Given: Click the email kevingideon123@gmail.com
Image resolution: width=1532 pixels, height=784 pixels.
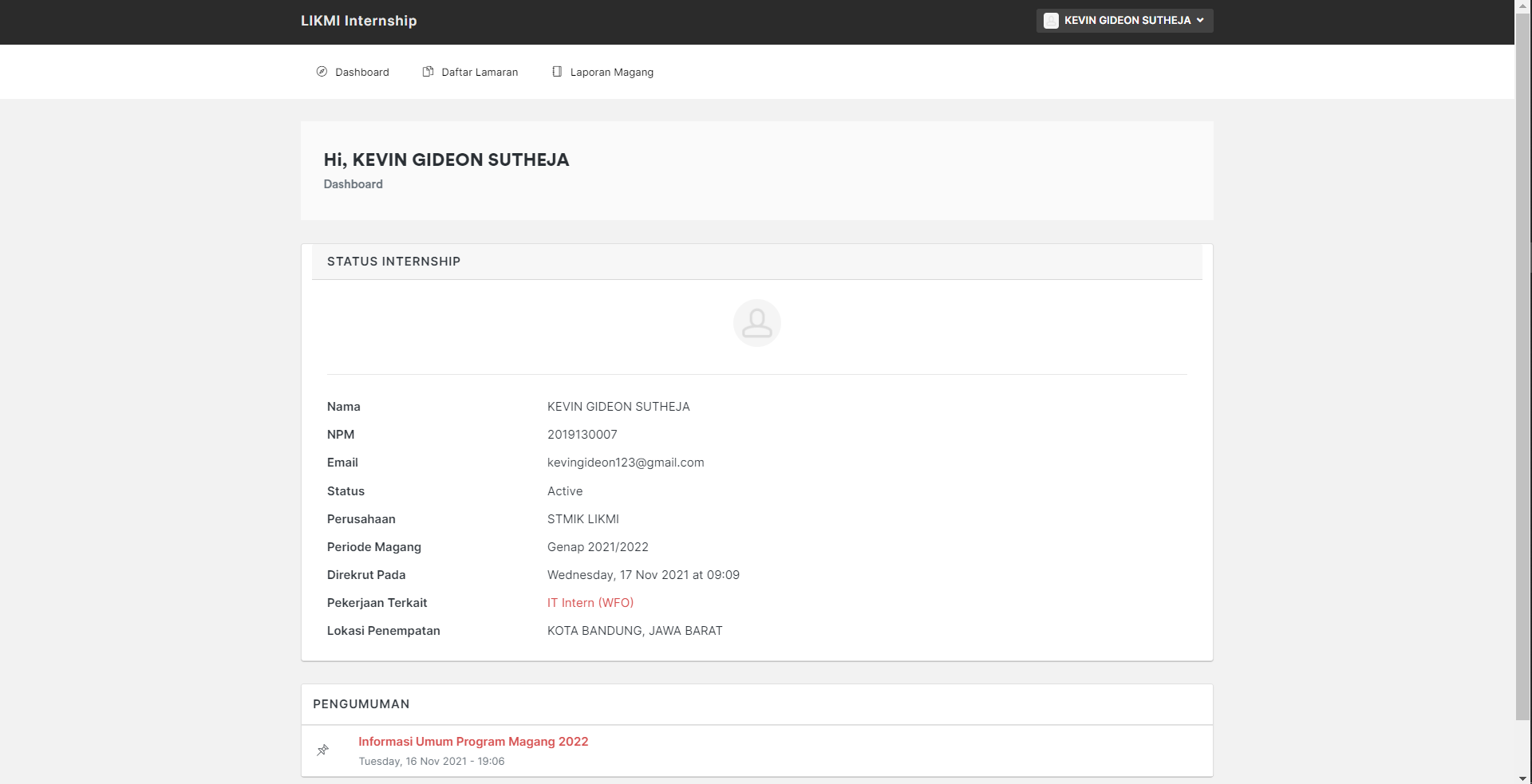Looking at the screenshot, I should [x=626, y=463].
